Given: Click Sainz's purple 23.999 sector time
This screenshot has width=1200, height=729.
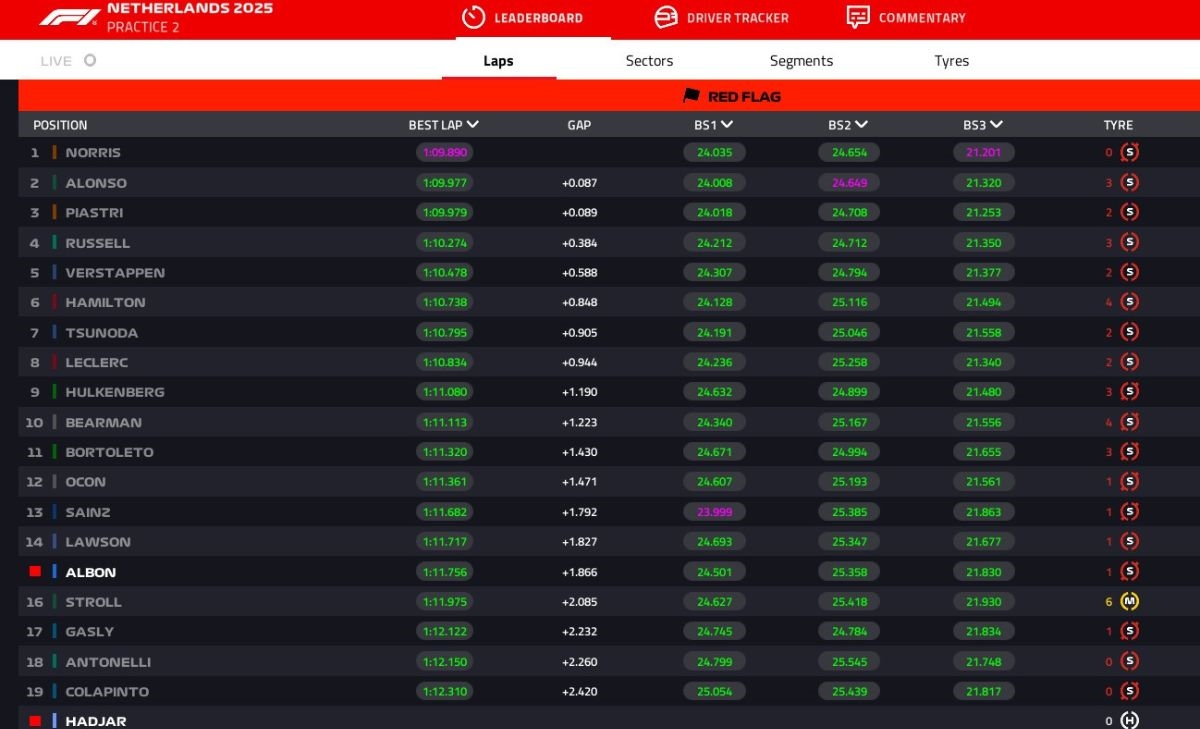Looking at the screenshot, I should [714, 512].
